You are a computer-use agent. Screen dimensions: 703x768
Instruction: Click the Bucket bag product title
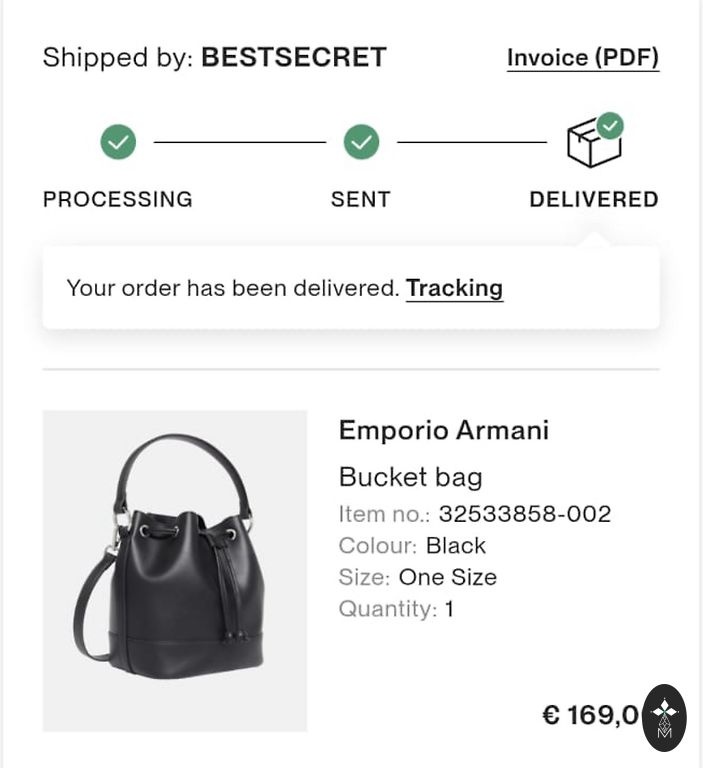(410, 476)
